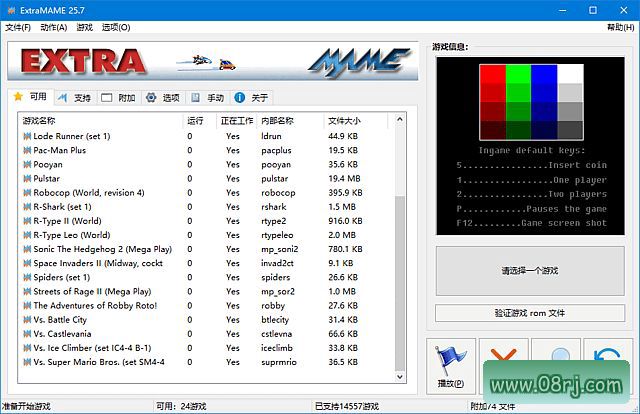Open the 文件(F) menu

pos(18,27)
